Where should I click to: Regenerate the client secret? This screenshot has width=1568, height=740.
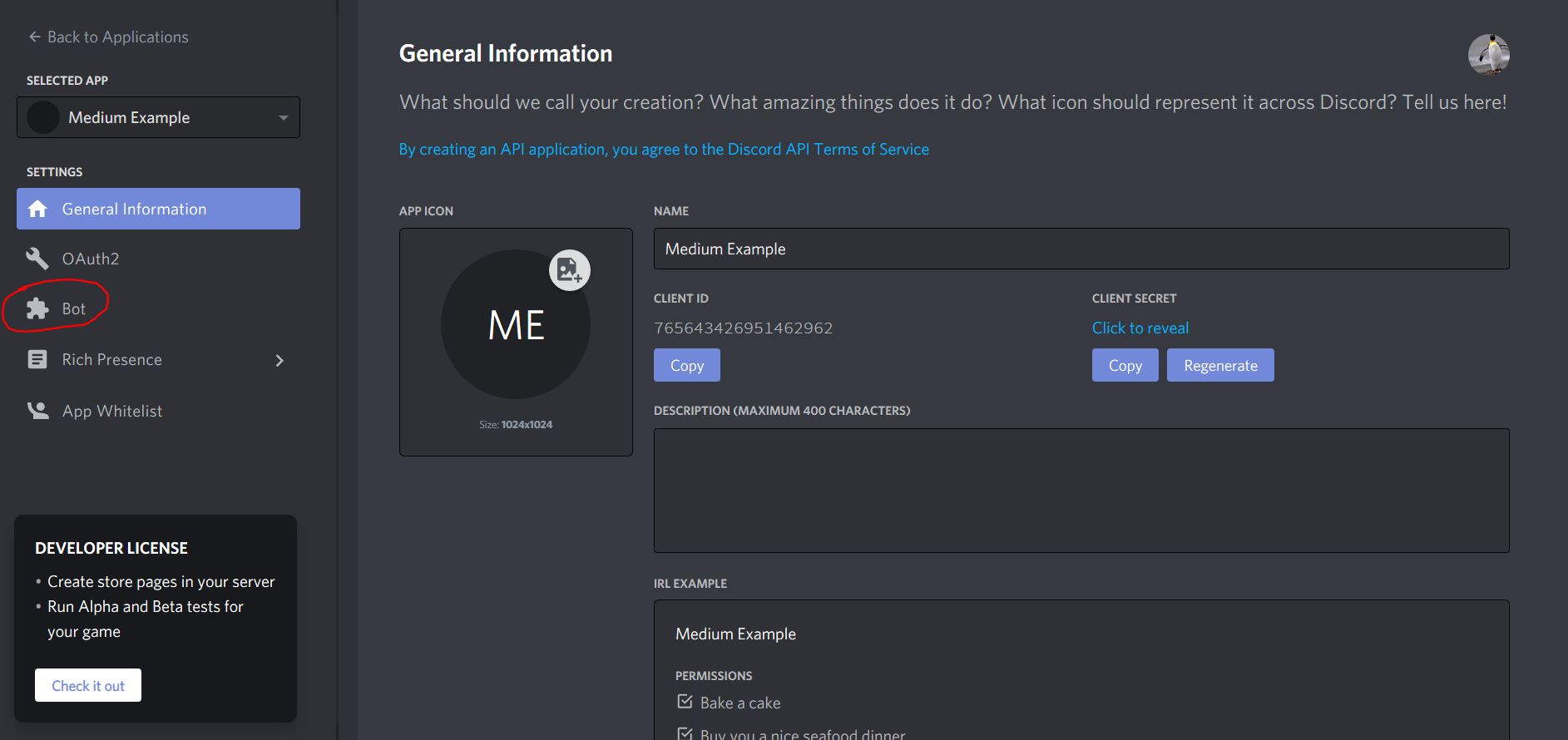pyautogui.click(x=1220, y=365)
